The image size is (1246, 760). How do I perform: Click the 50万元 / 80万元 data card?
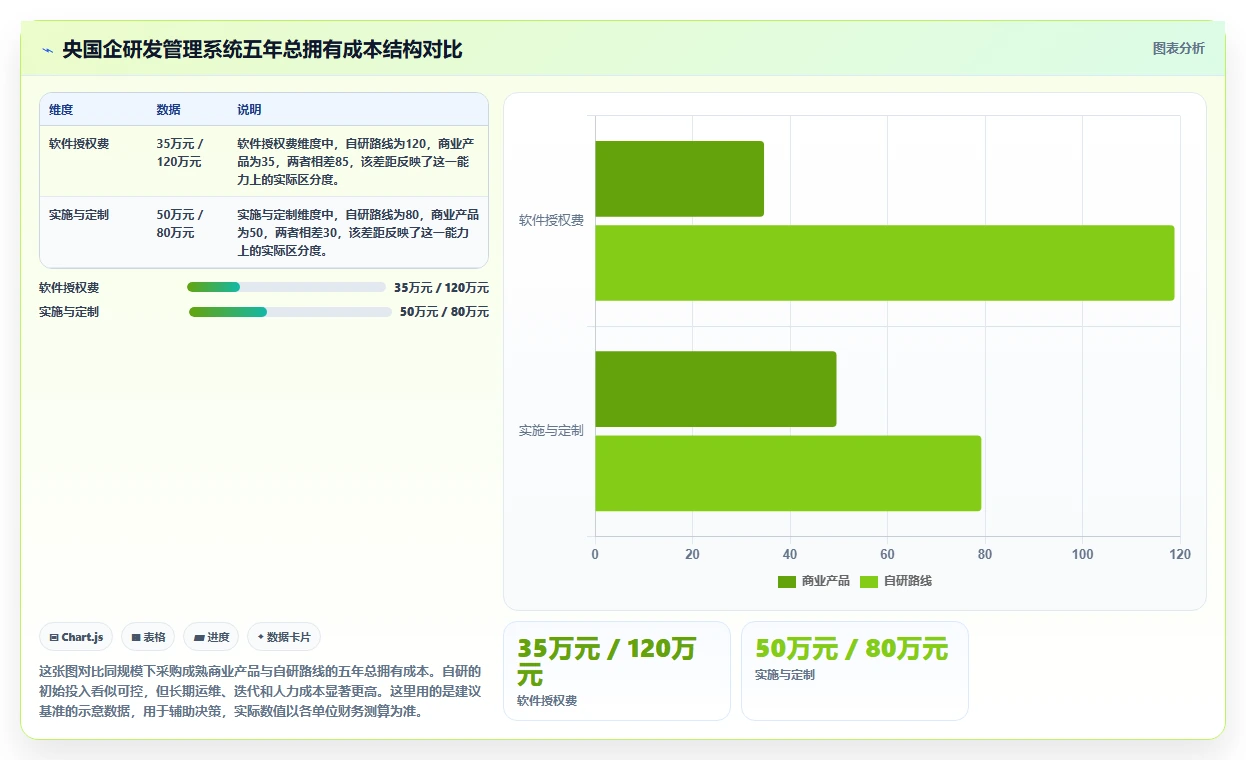tap(855, 671)
